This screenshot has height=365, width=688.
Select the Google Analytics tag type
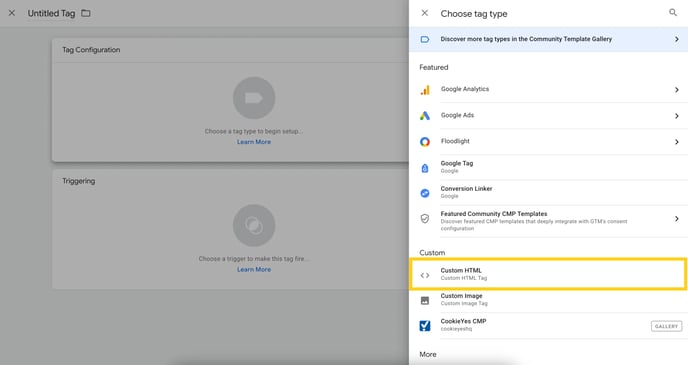click(548, 89)
